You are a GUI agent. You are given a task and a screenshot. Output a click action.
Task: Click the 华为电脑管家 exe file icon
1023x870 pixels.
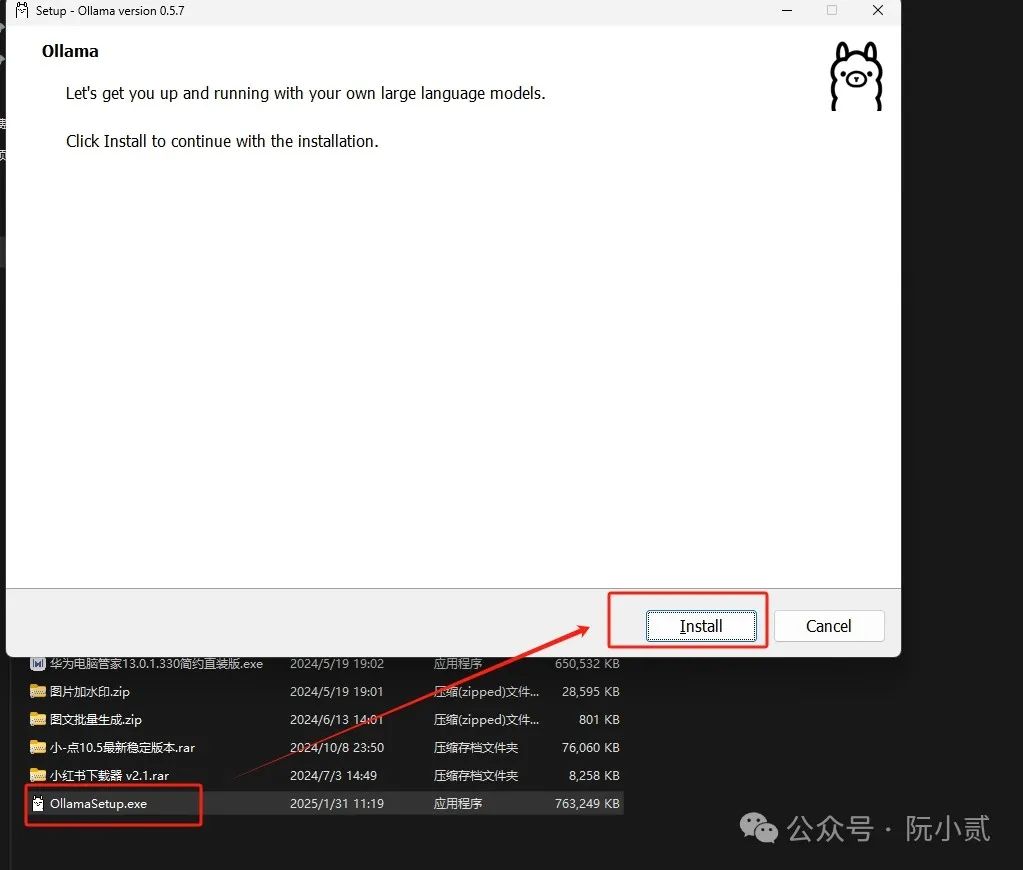click(38, 664)
